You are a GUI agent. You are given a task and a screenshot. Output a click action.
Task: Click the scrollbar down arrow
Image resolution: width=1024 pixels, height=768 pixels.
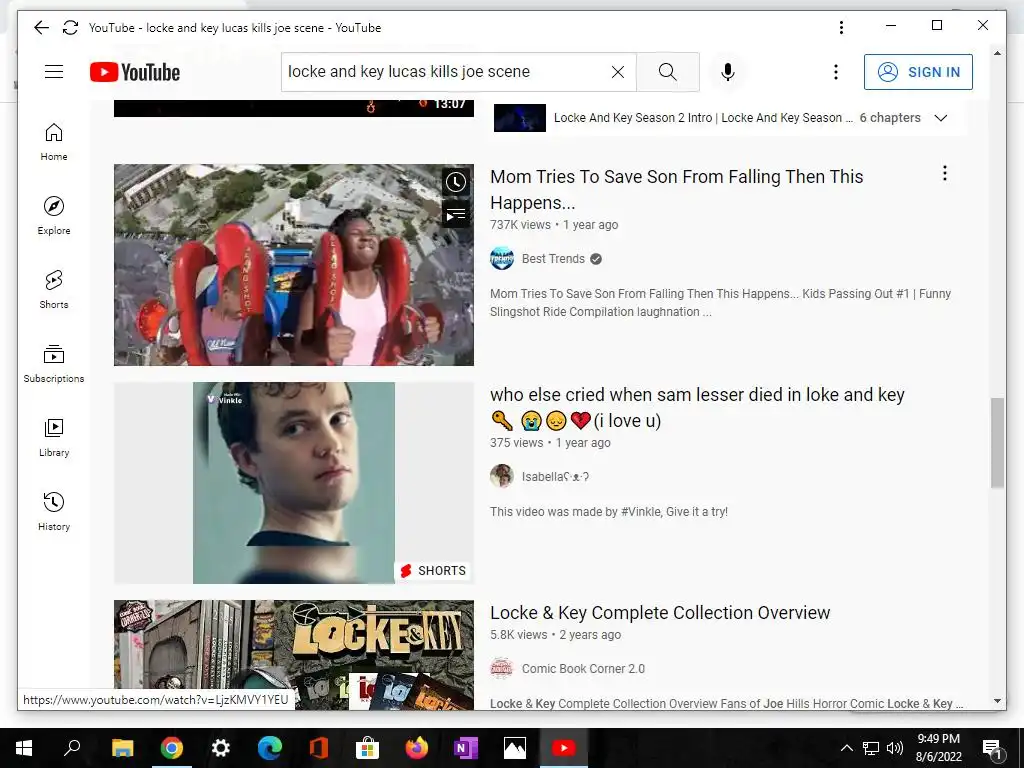997,701
